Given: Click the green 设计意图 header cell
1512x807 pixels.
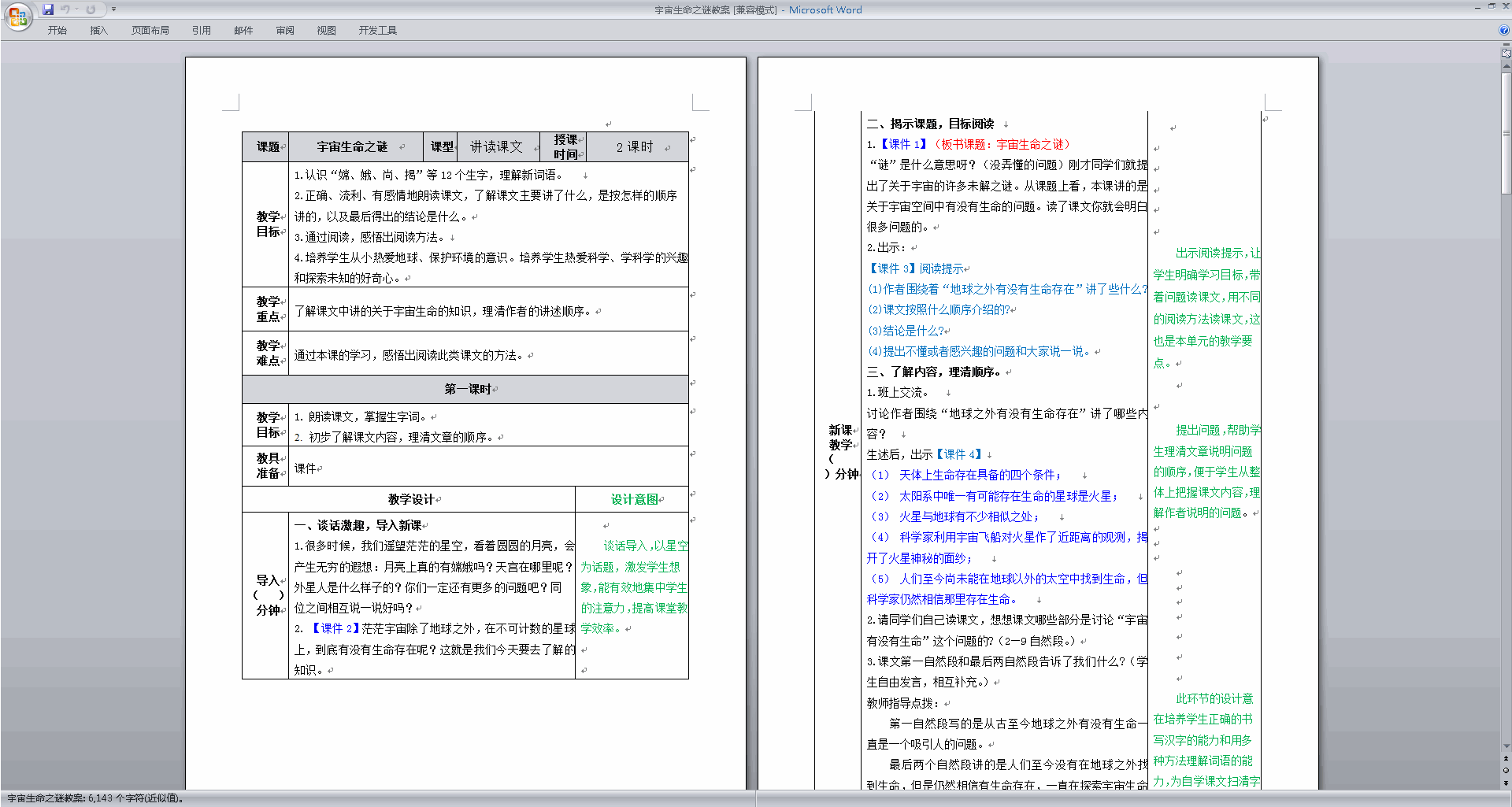Looking at the screenshot, I should [632, 499].
